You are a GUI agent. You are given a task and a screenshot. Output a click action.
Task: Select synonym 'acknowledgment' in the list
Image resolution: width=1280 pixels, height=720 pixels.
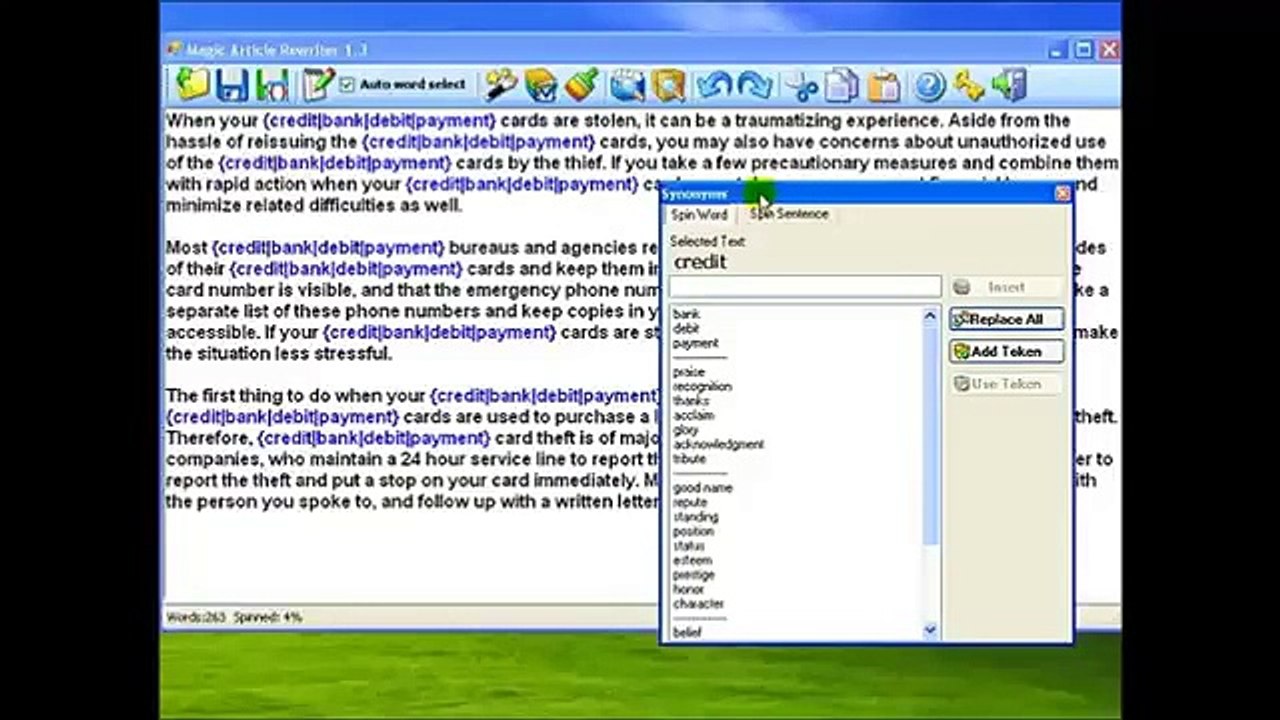(718, 444)
